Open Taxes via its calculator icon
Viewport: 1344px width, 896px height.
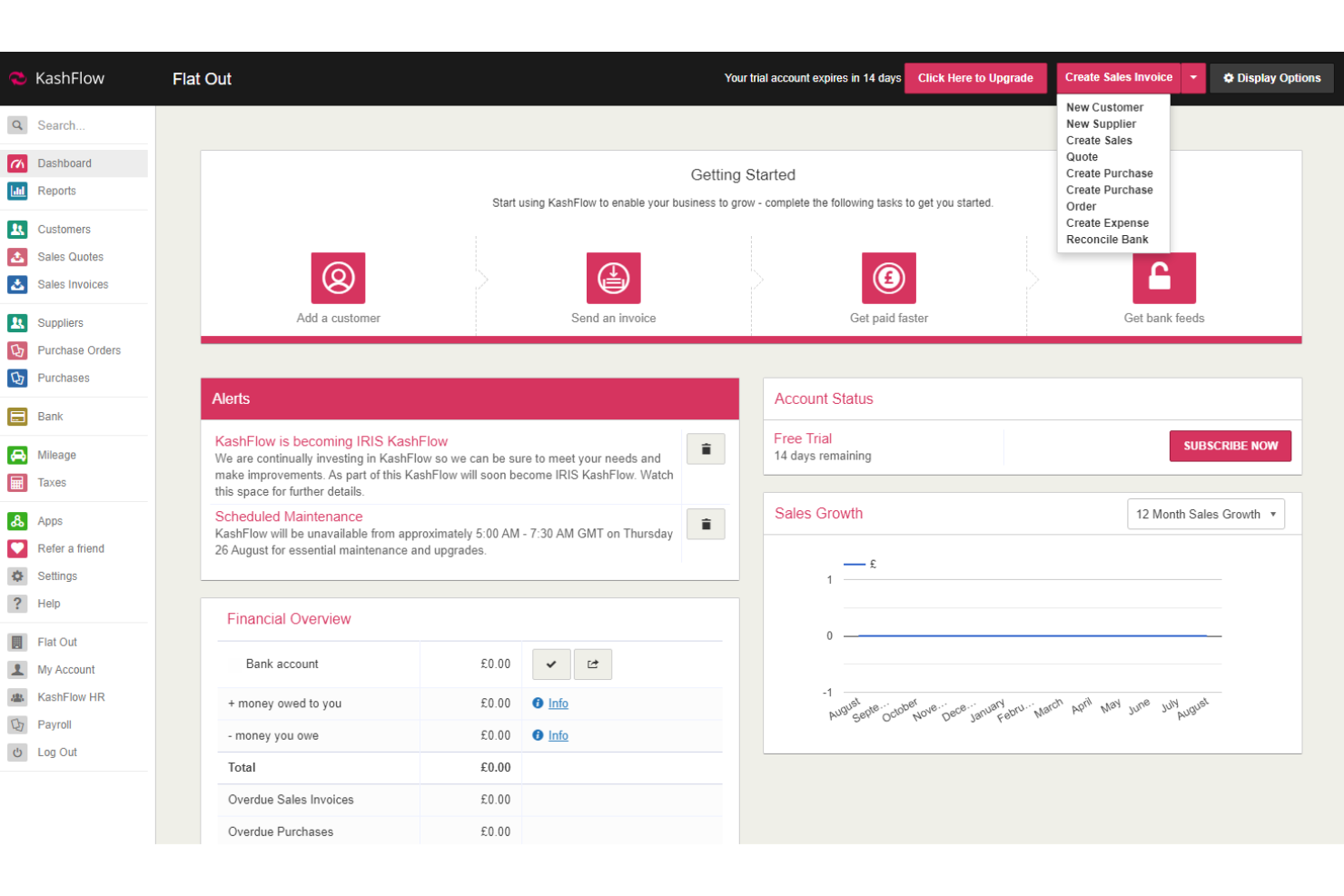(x=17, y=483)
